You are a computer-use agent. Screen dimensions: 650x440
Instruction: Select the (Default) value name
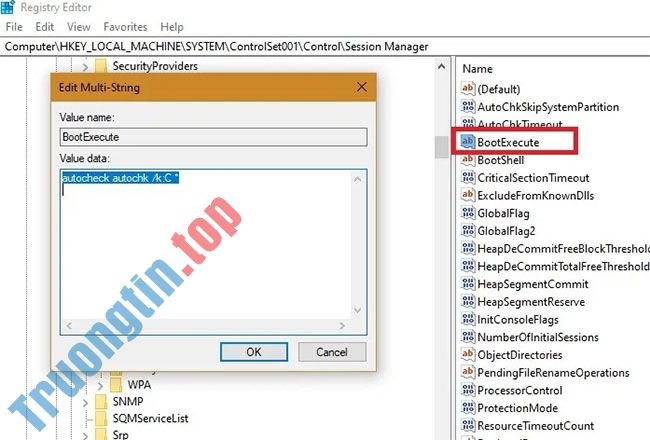point(499,89)
